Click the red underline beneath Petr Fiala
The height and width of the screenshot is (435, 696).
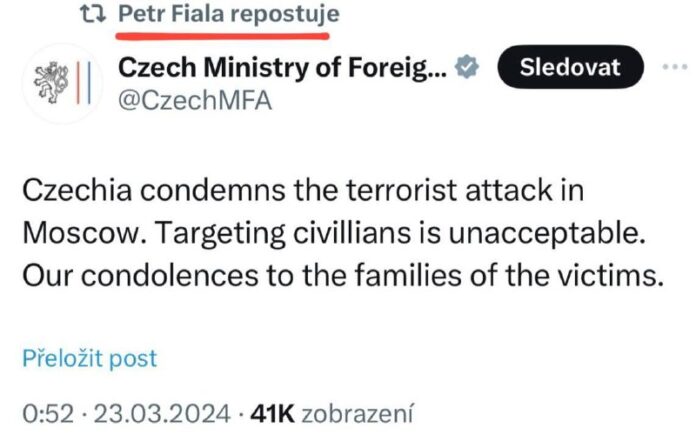click(220, 31)
